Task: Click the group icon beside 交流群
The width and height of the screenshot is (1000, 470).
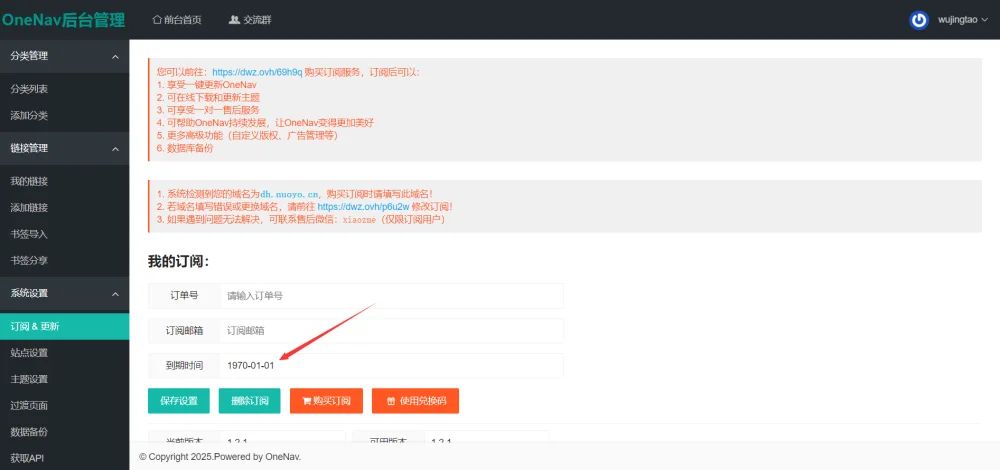Action: (234, 20)
